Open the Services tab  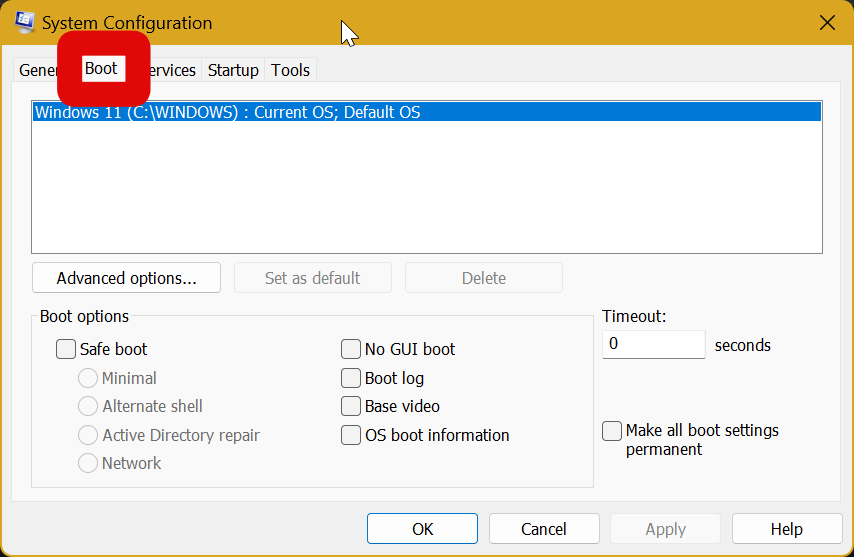(172, 70)
